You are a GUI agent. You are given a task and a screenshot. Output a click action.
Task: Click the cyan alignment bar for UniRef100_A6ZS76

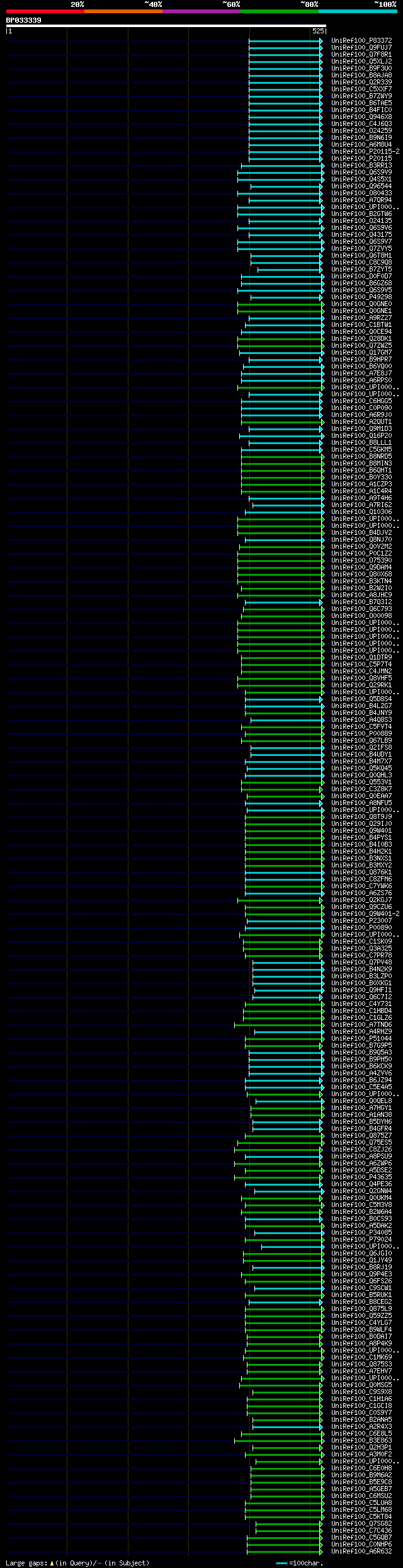[x=283, y=893]
